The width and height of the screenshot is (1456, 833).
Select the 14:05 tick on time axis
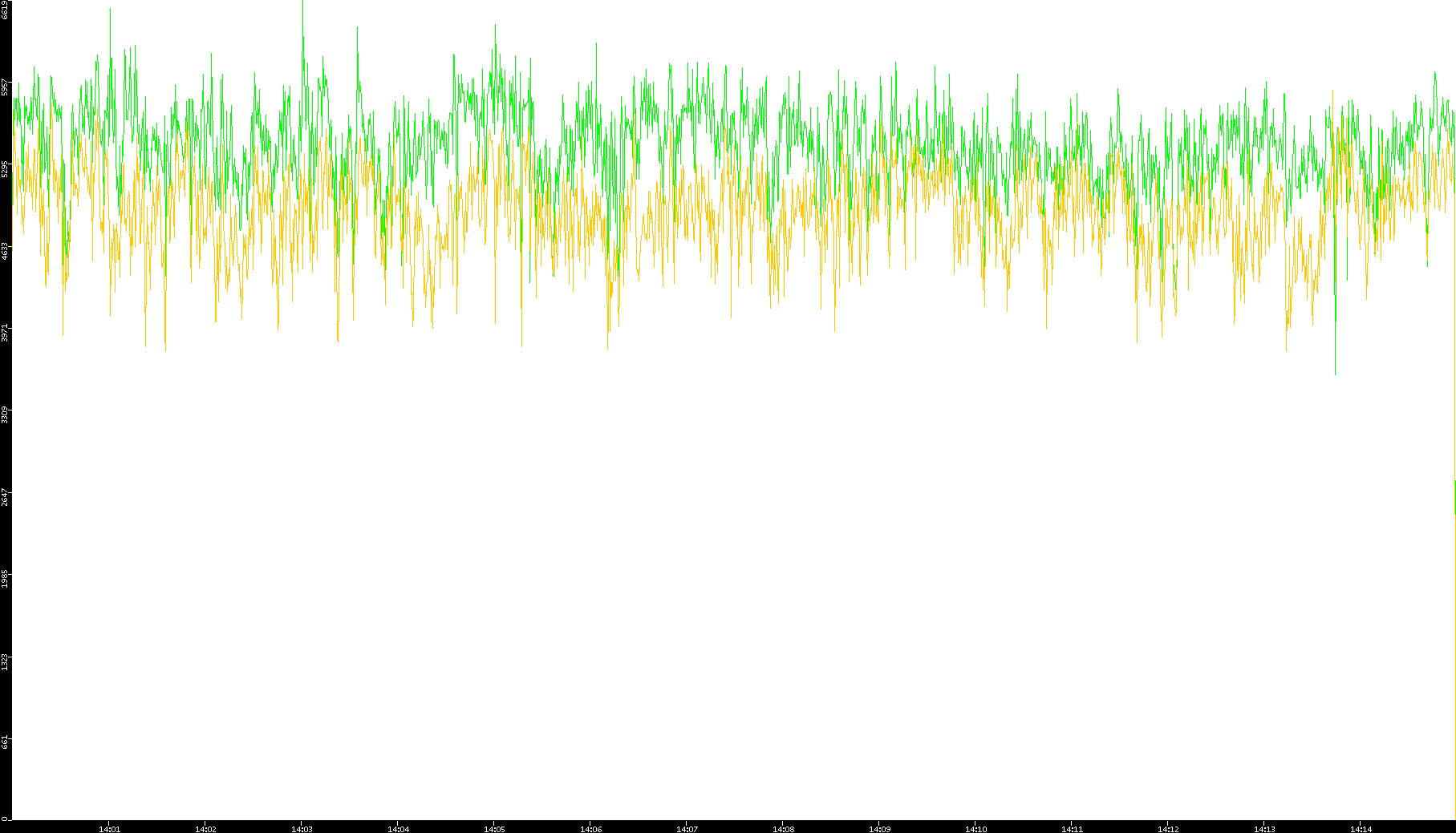(x=494, y=828)
